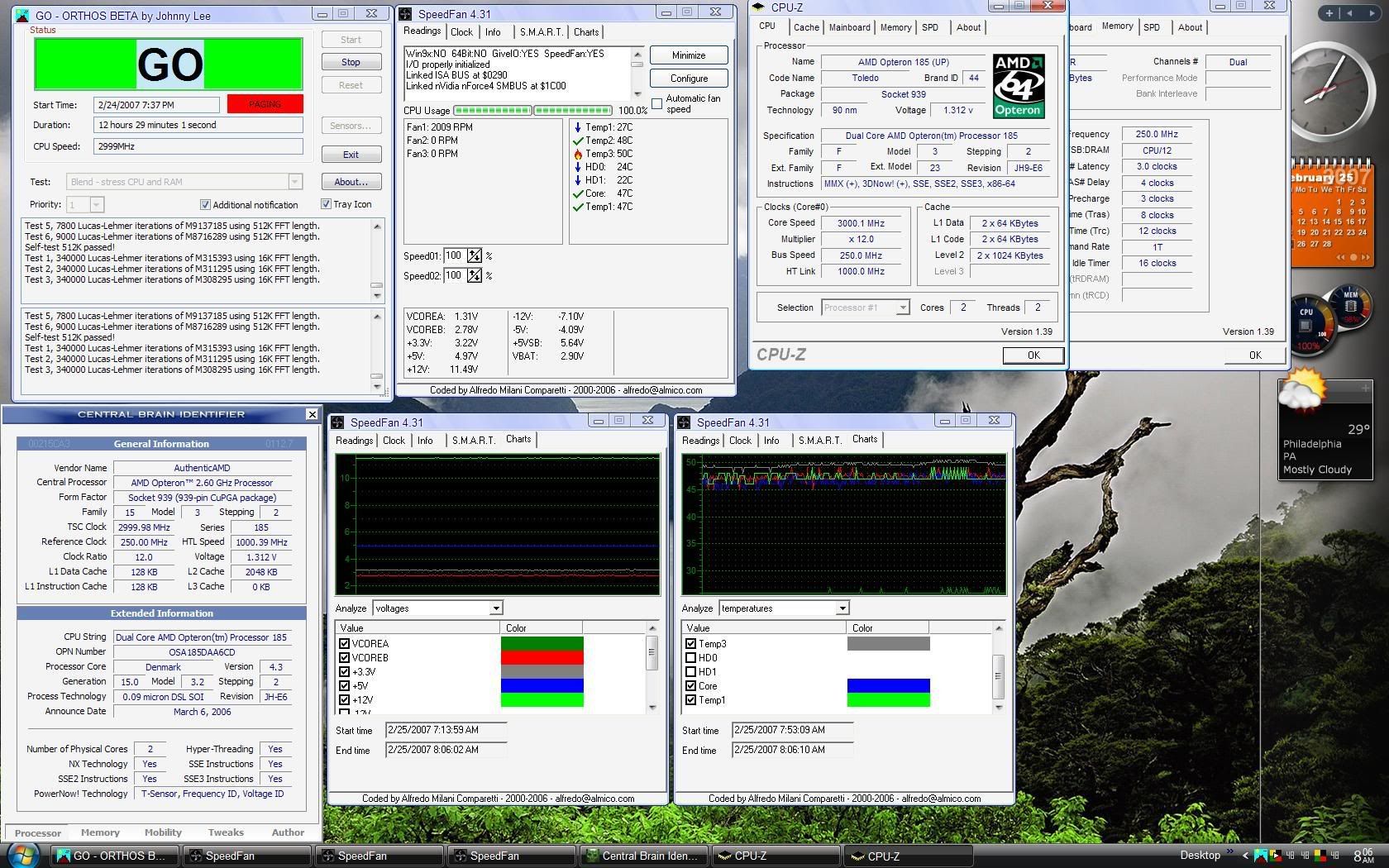1389x868 pixels.
Task: Toggle Automatic fan speed checkbox
Action: (656, 103)
